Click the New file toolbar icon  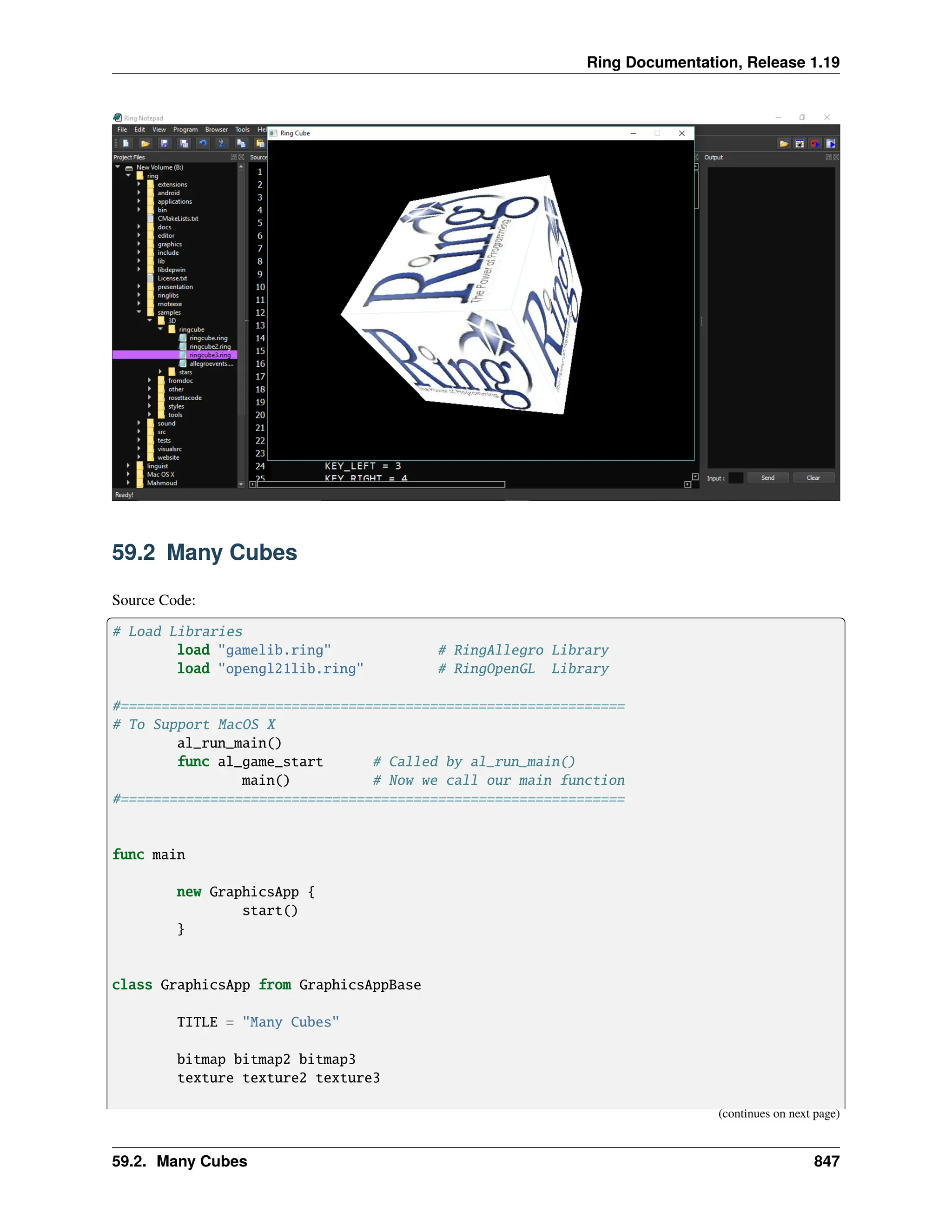click(126, 143)
